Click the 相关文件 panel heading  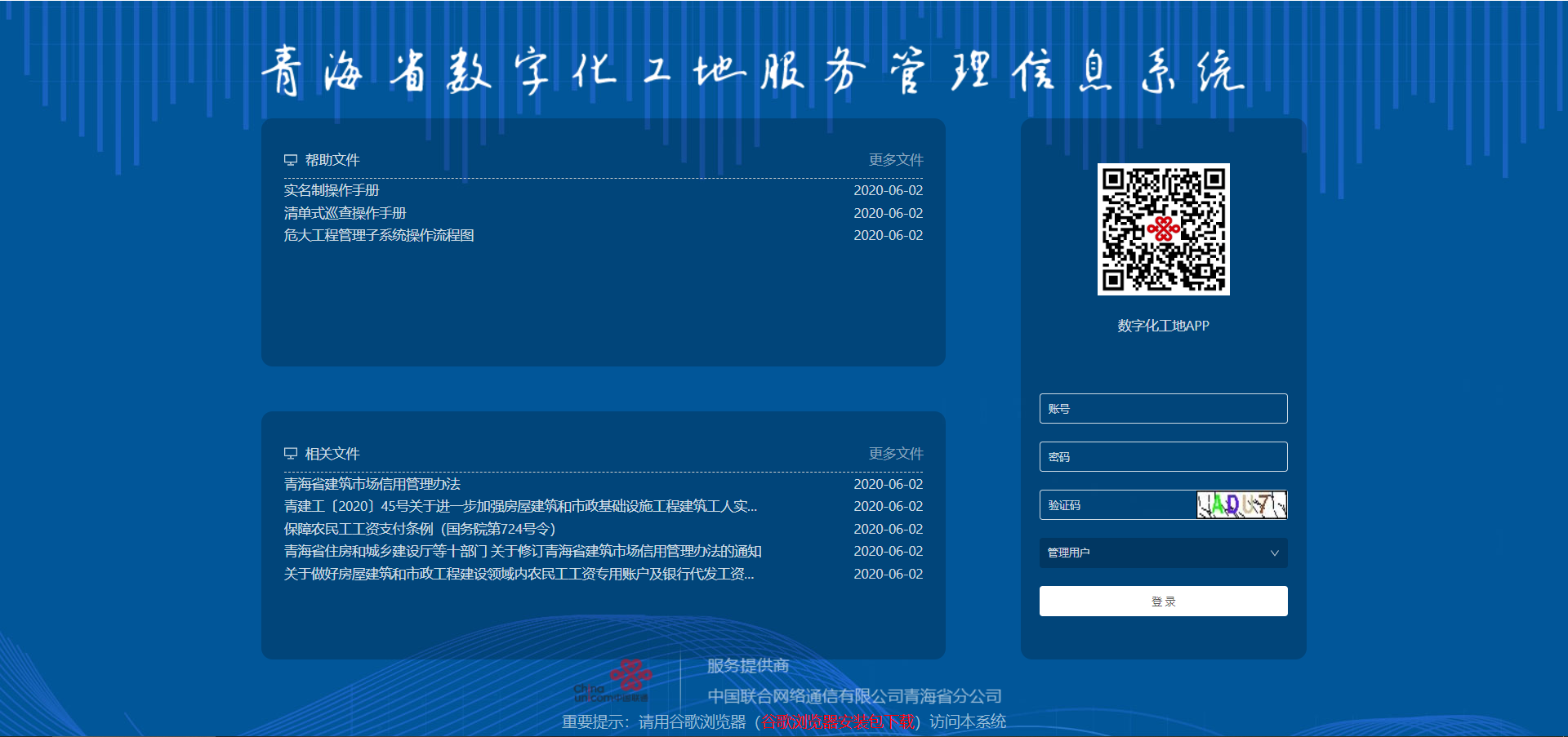pos(332,454)
